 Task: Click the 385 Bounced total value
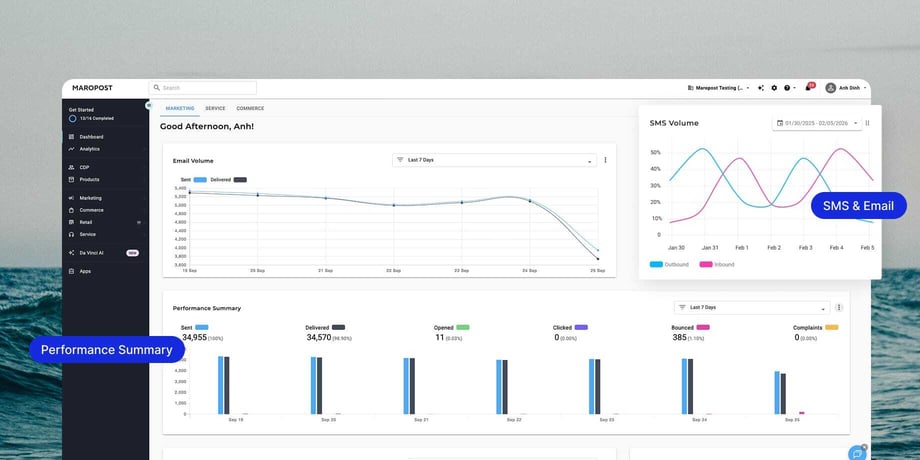pos(679,337)
